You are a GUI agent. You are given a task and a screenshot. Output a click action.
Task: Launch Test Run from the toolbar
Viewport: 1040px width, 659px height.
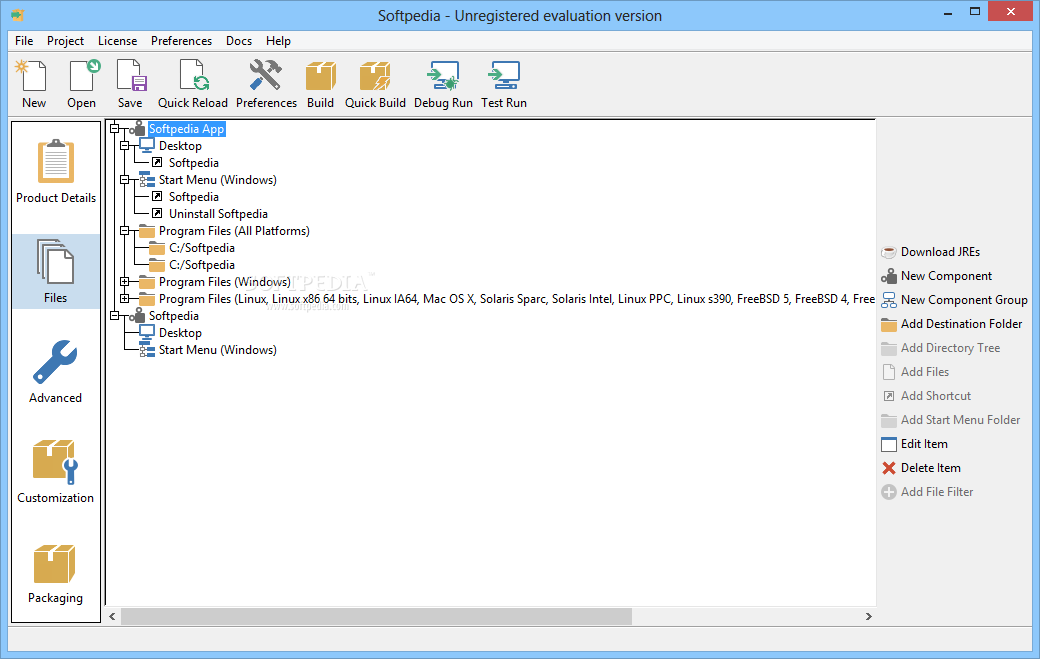click(x=504, y=84)
